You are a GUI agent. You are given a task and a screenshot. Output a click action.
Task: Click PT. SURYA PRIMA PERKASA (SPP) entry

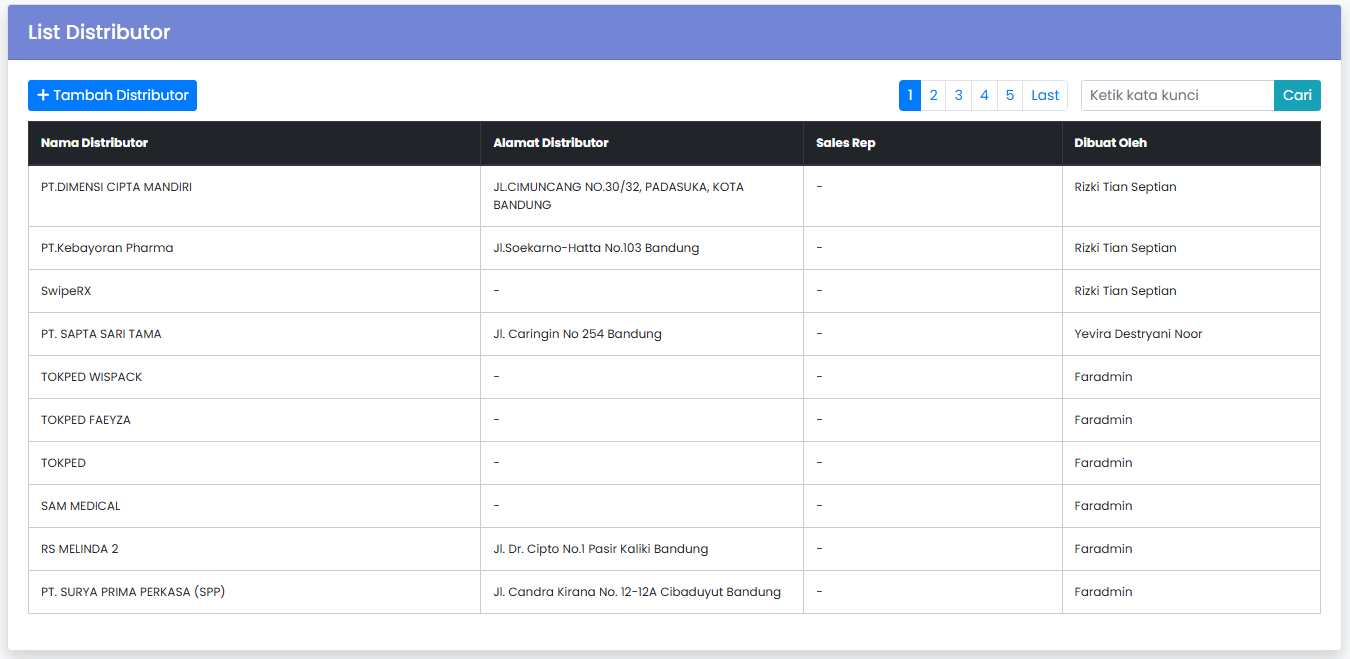coord(133,592)
